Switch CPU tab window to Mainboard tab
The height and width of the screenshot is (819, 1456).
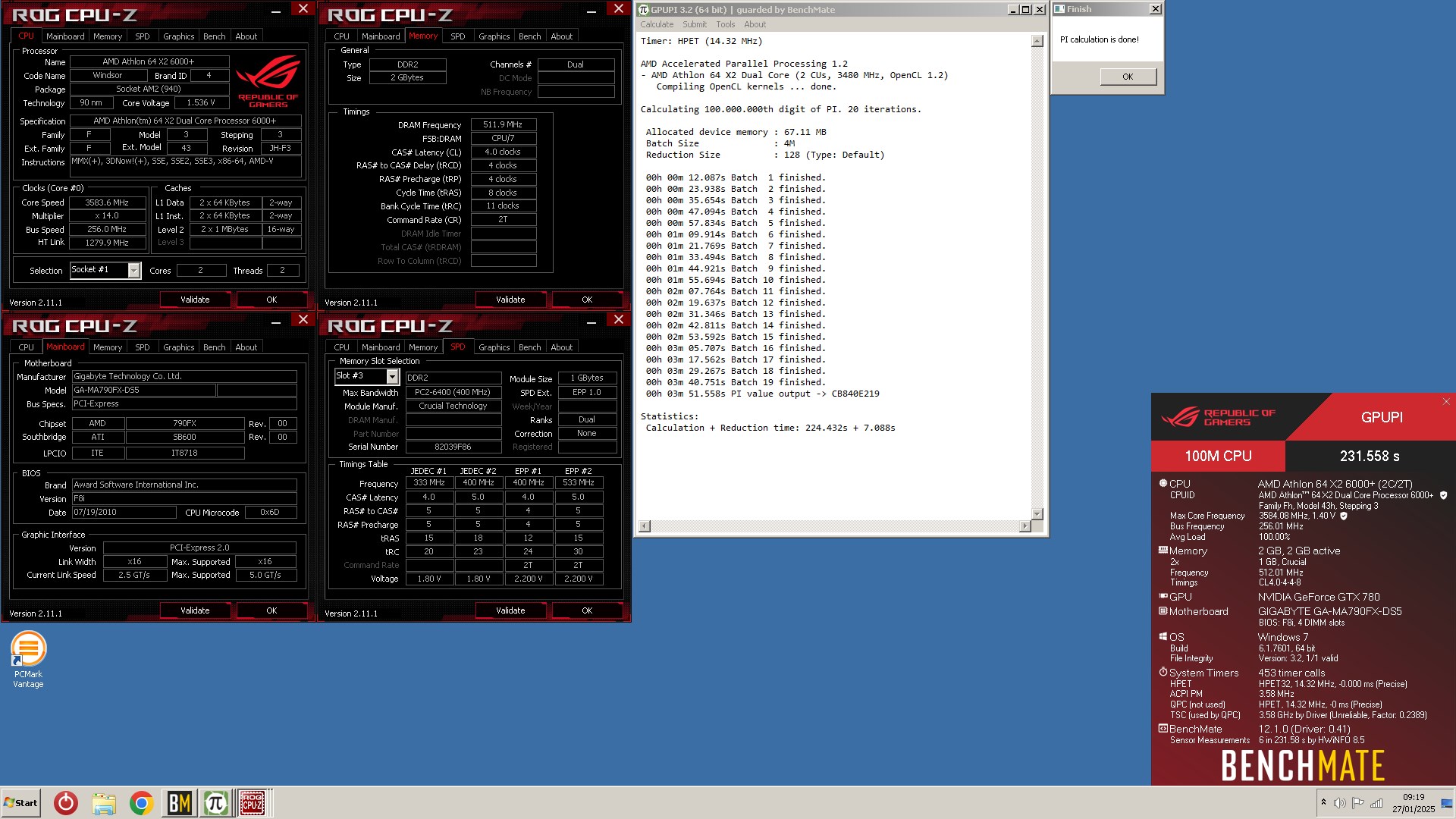[65, 36]
